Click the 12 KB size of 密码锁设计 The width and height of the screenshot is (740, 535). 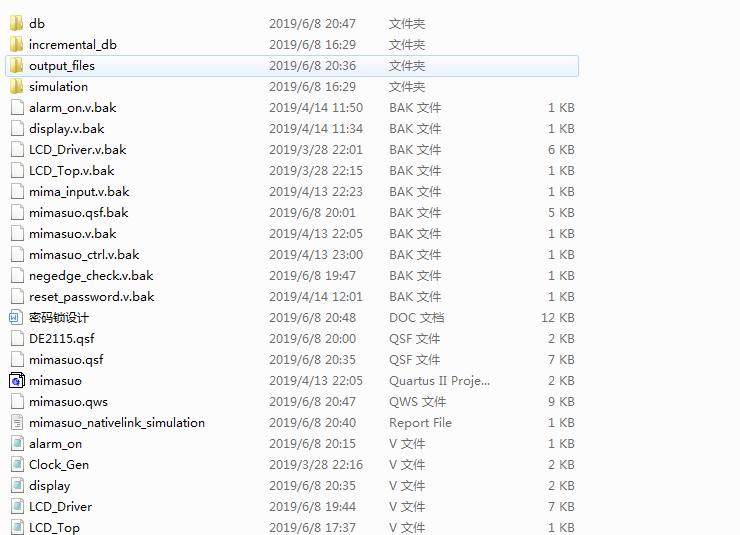coord(558,318)
